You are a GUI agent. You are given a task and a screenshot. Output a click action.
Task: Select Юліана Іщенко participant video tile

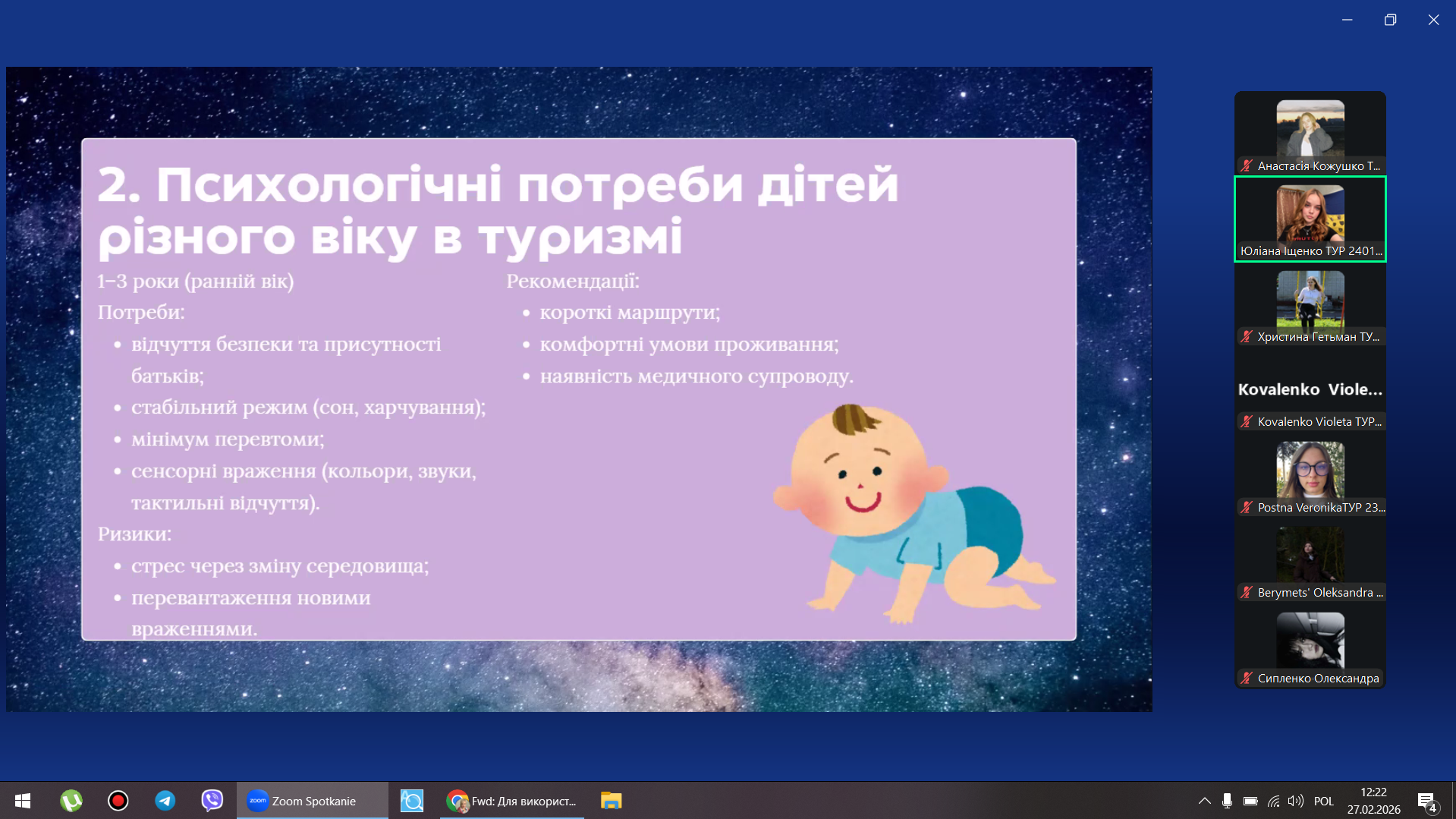(1310, 219)
